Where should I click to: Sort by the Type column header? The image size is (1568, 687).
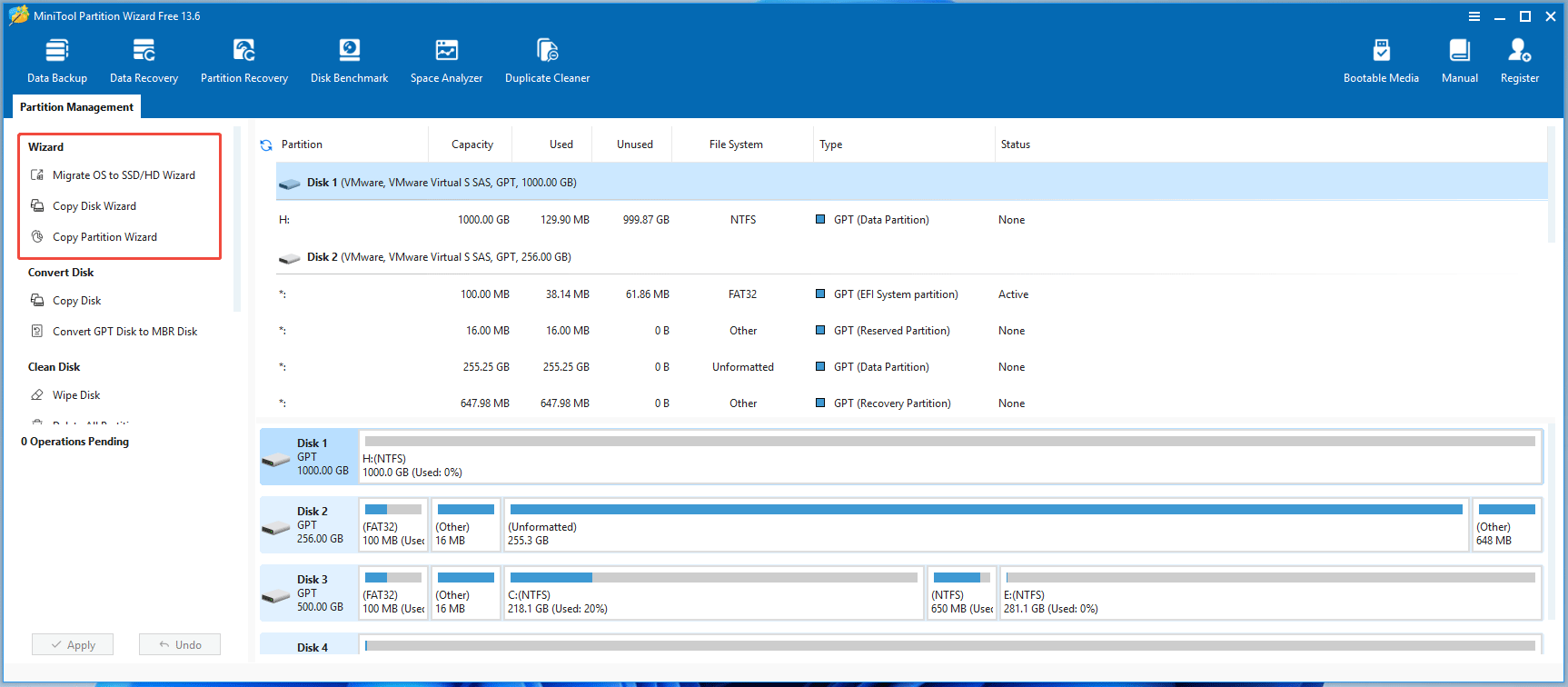[830, 144]
